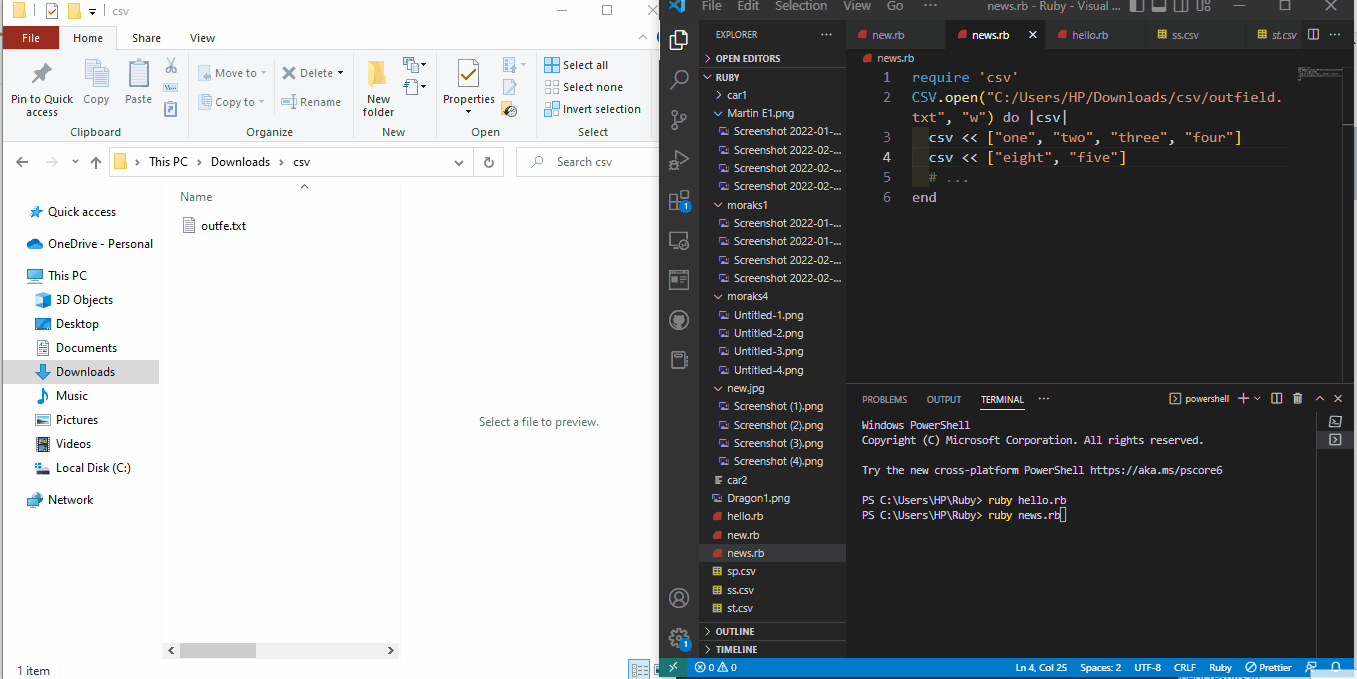Viewport: 1357px width, 679px height.
Task: Click Select all in File Explorer ribbon
Action: [576, 65]
